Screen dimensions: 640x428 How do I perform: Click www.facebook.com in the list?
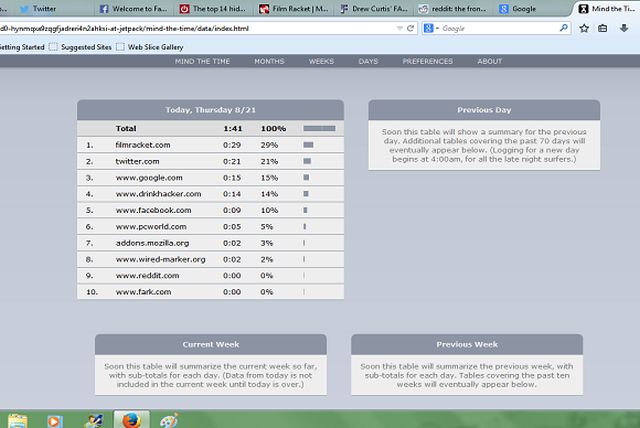point(153,210)
